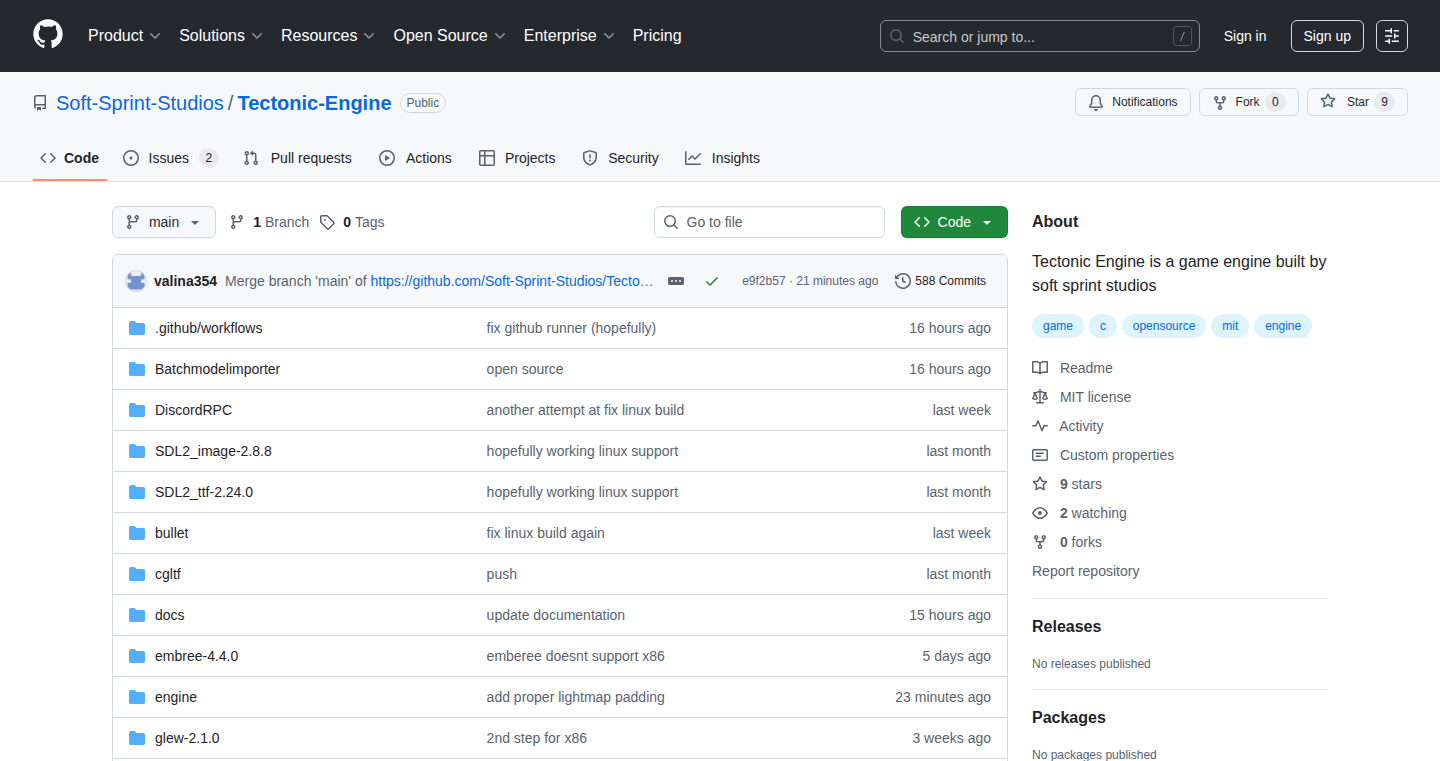Open the Product dropdown menu
The width and height of the screenshot is (1440, 761).
point(124,35)
